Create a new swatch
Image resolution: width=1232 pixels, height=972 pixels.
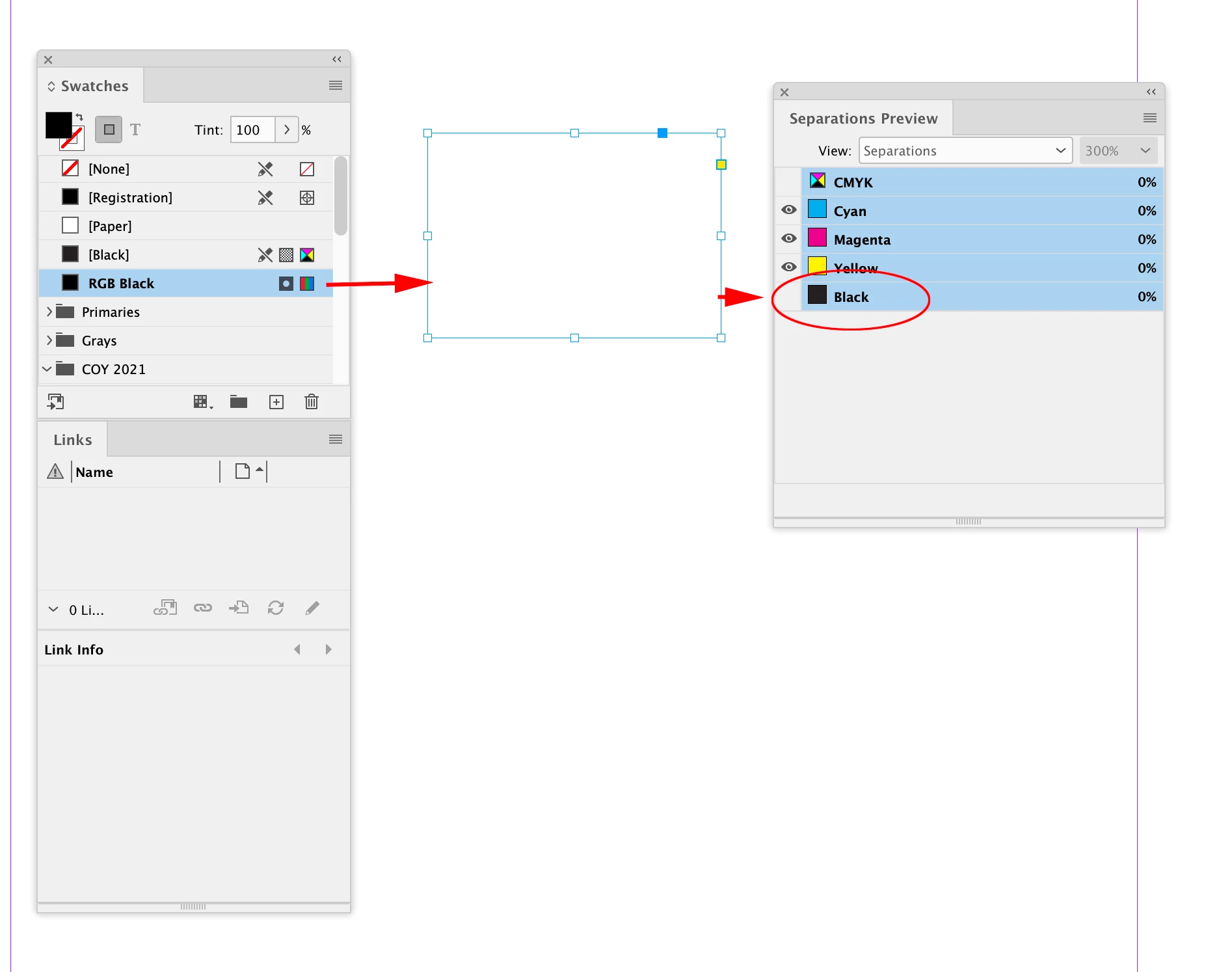276,402
